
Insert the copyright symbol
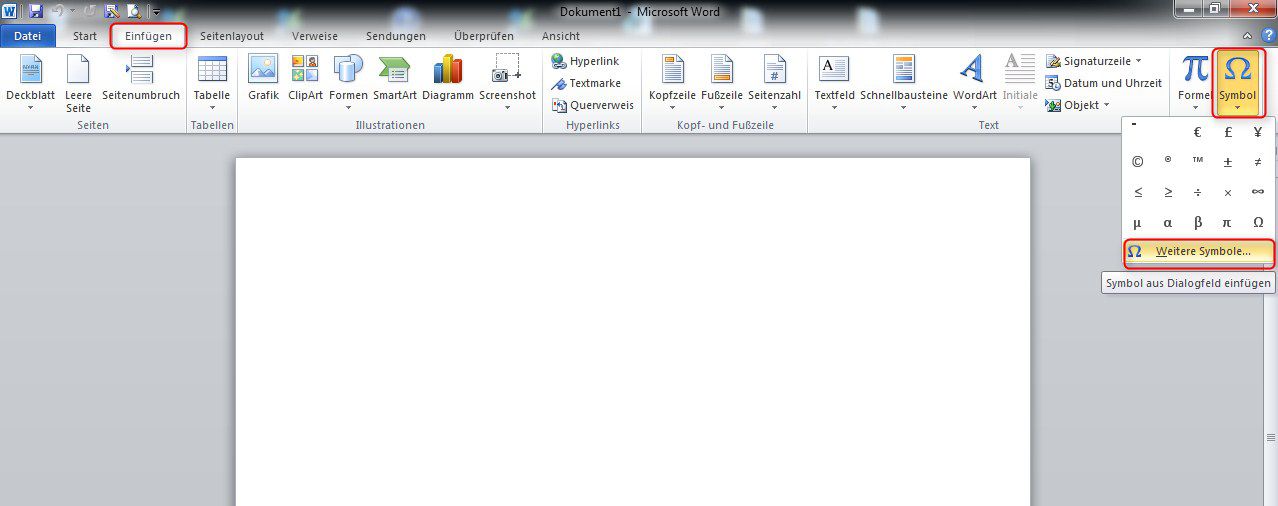[x=1137, y=162]
